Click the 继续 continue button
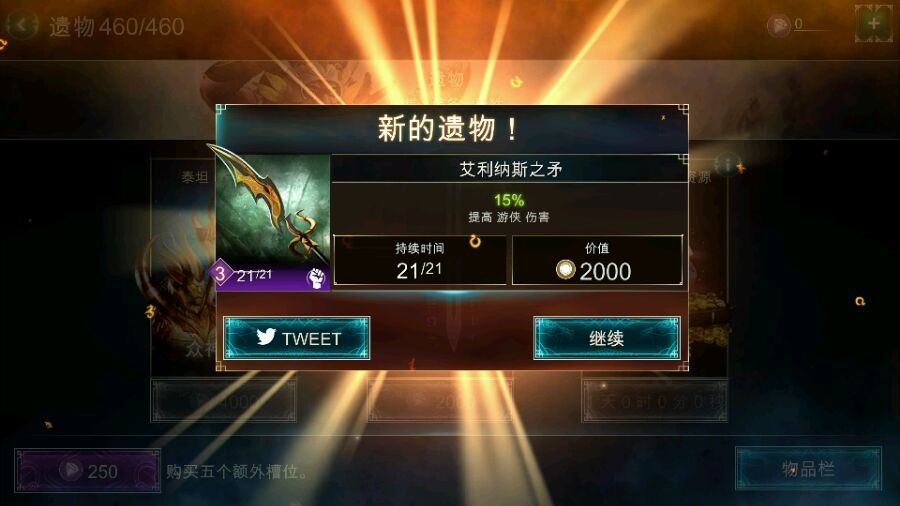This screenshot has height=506, width=900. tap(607, 338)
